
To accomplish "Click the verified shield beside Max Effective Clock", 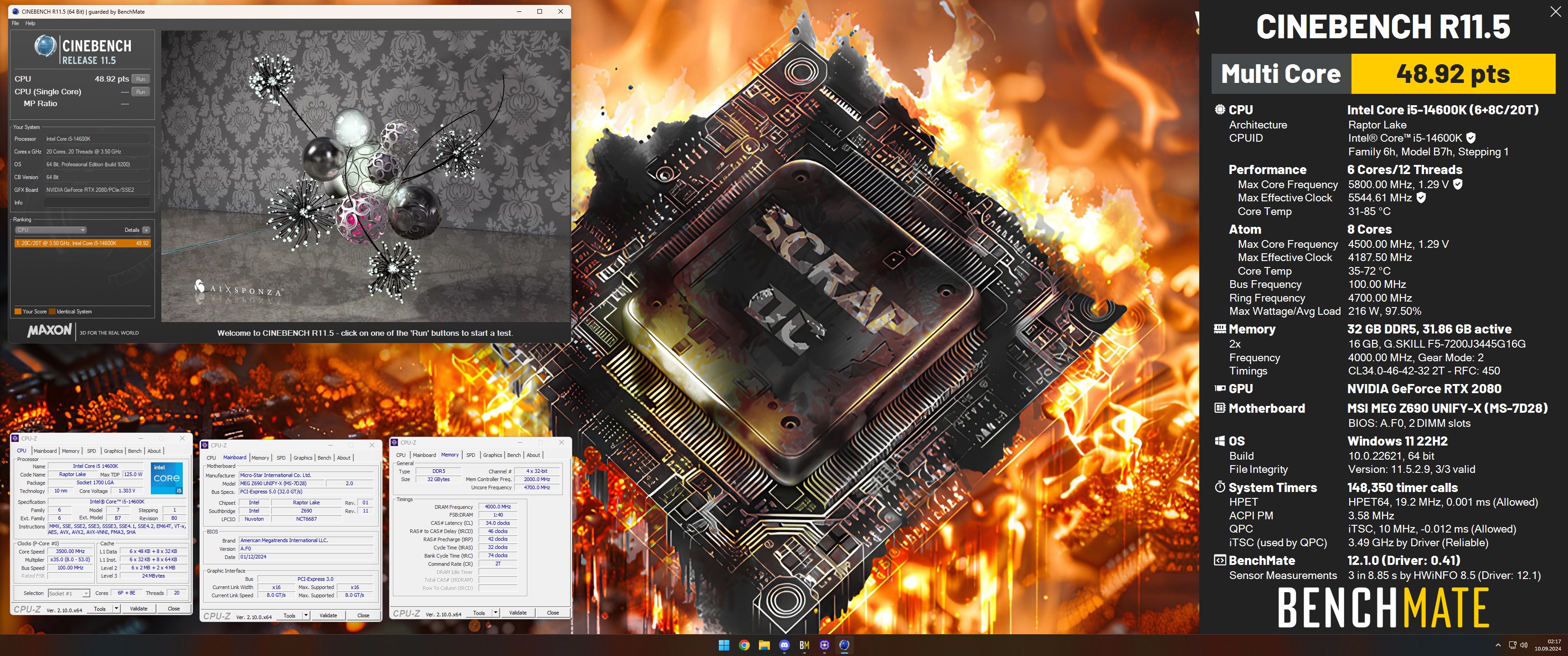I will tap(1421, 197).
